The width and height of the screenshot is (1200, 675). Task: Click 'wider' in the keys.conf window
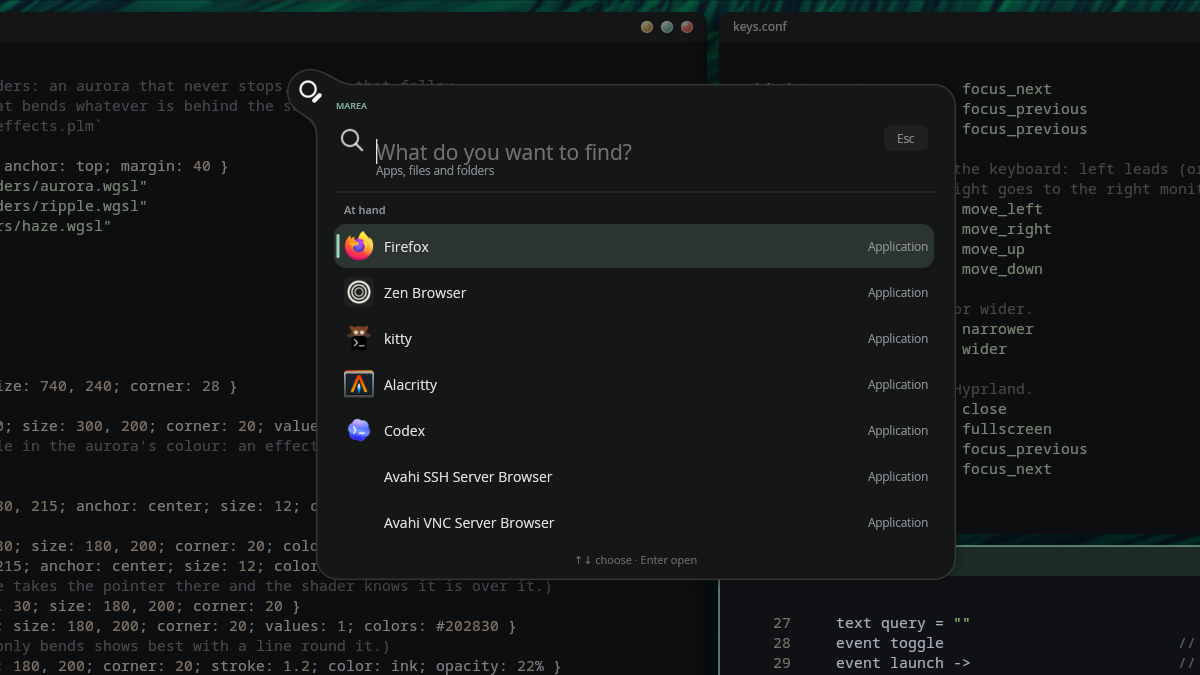click(x=984, y=349)
